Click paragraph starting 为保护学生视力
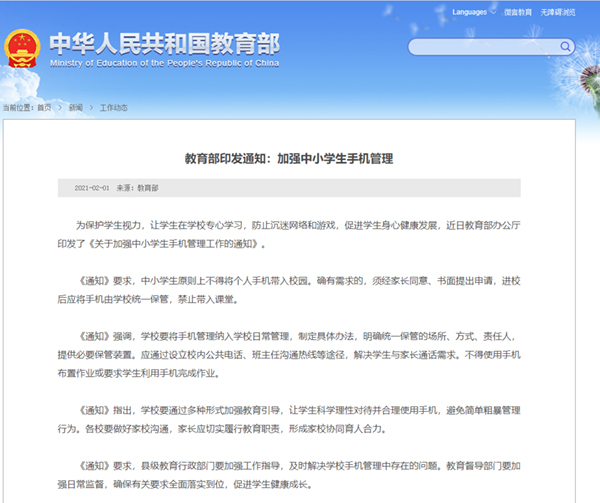 point(289,234)
